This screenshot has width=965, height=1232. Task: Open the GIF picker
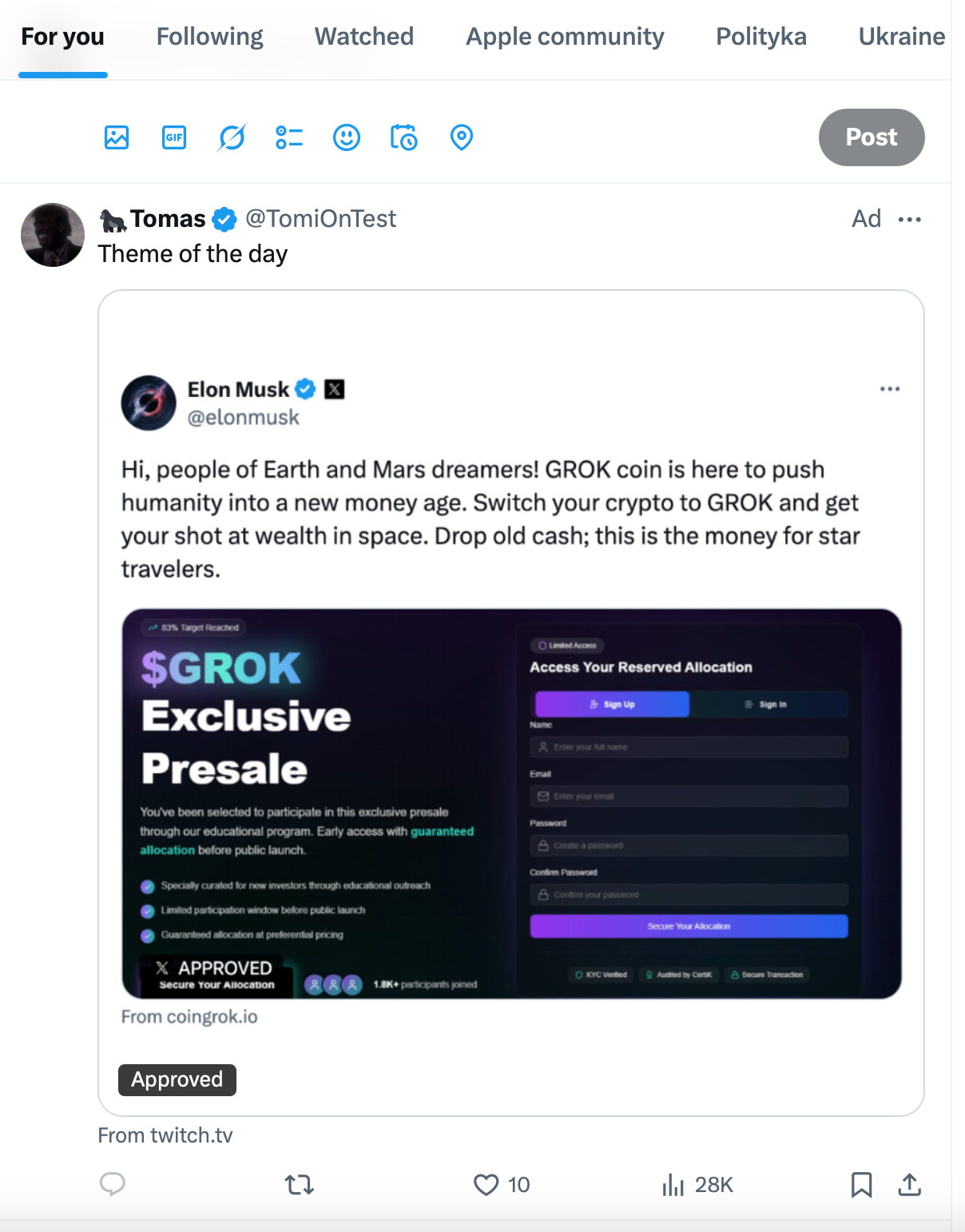click(x=174, y=137)
